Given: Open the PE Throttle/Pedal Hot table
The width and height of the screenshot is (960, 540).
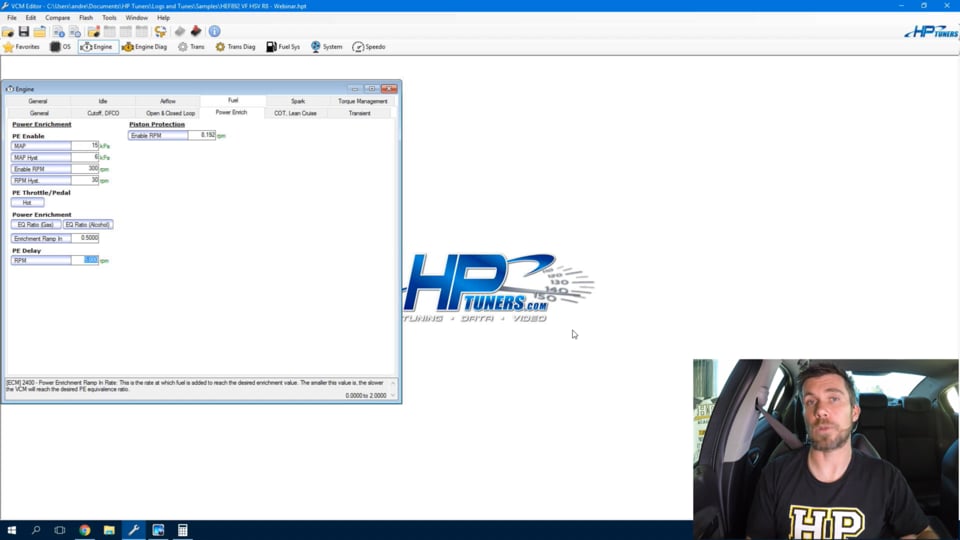Looking at the screenshot, I should (27, 203).
